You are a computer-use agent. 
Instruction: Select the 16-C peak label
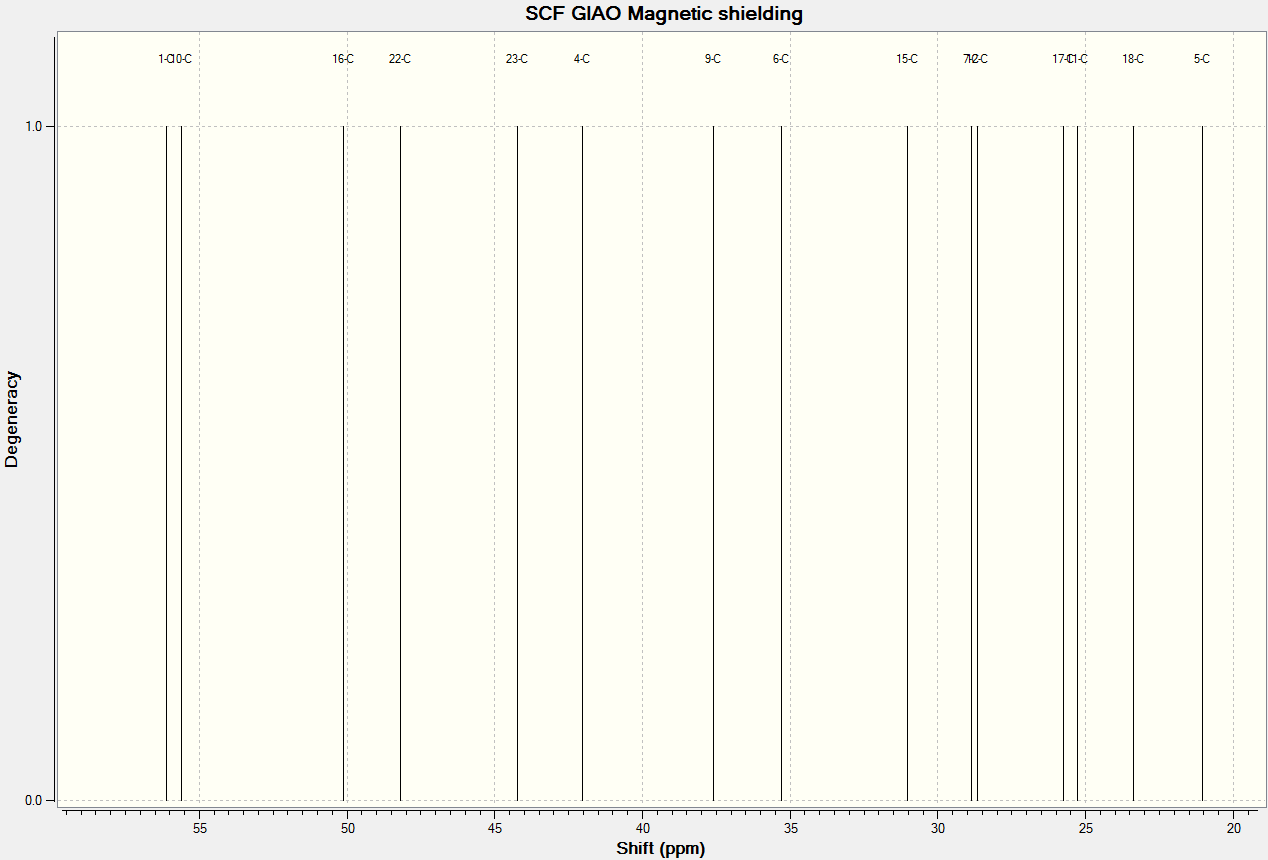tap(343, 59)
